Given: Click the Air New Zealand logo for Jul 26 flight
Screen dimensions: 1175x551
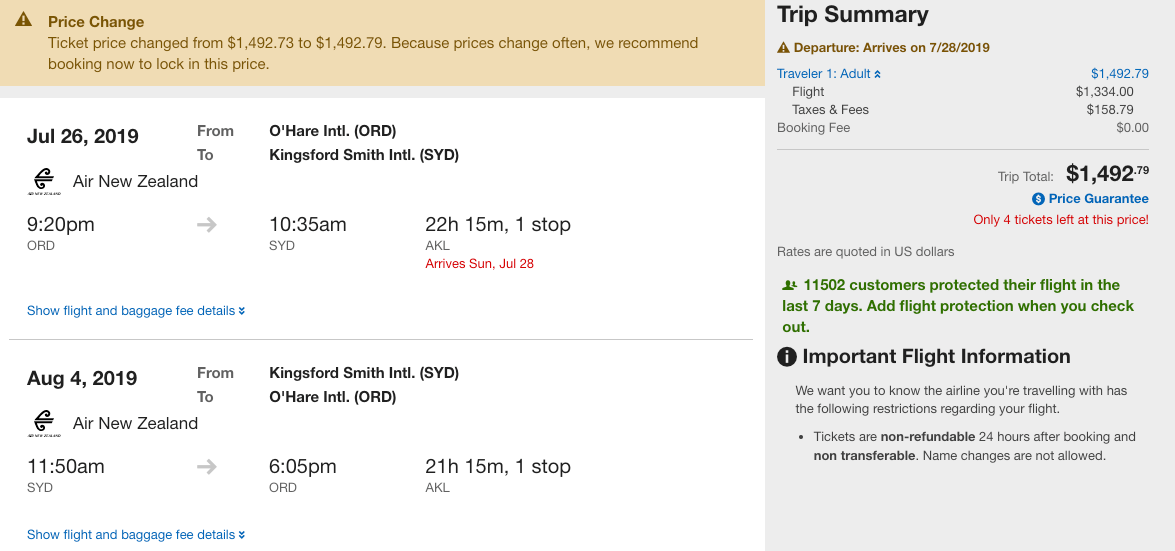Looking at the screenshot, I should pos(43,181).
